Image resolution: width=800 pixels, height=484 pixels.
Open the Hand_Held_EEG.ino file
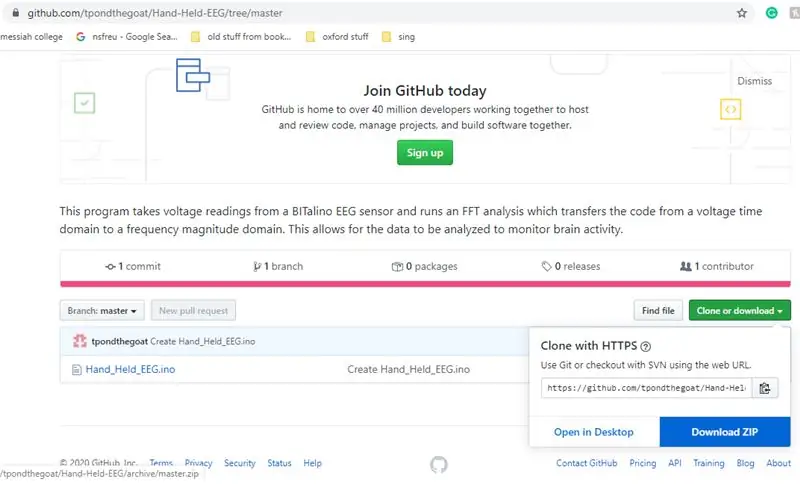tap(130, 370)
